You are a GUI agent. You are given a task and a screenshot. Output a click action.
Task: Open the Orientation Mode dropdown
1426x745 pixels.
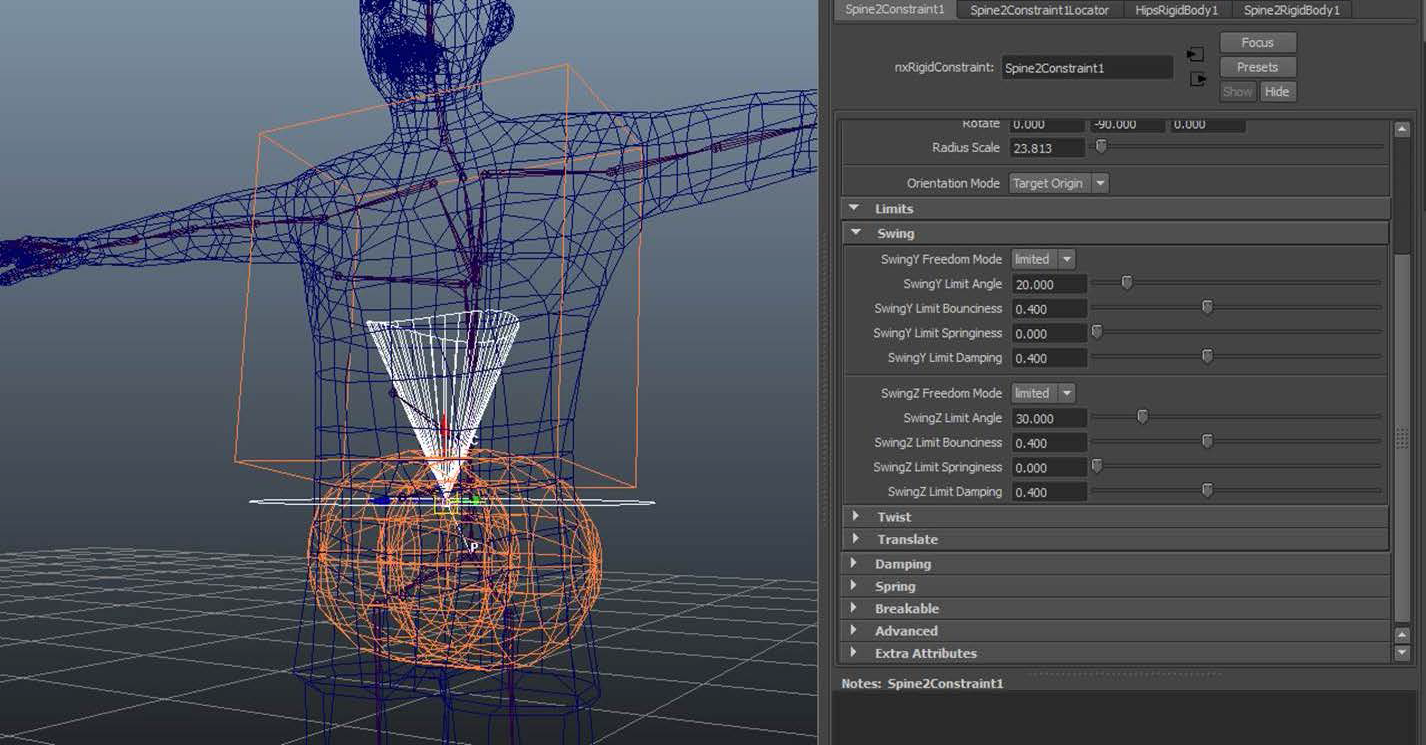coord(1059,183)
